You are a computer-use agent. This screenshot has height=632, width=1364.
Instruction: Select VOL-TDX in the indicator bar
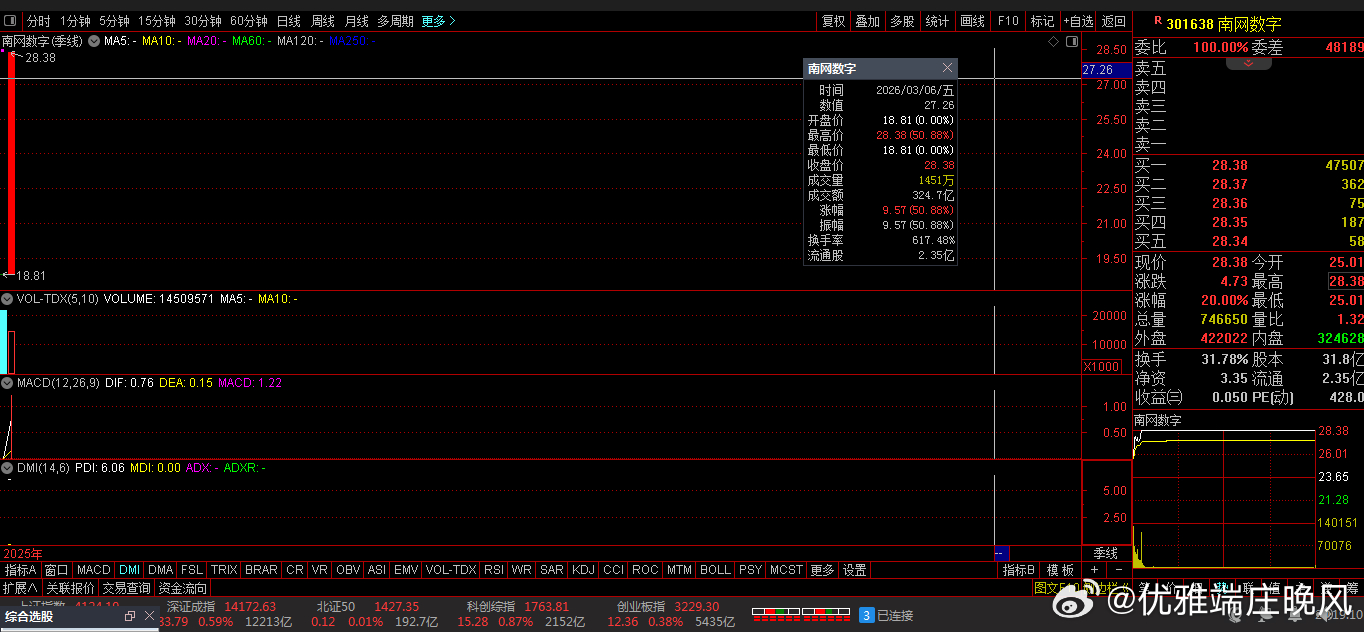pos(451,570)
